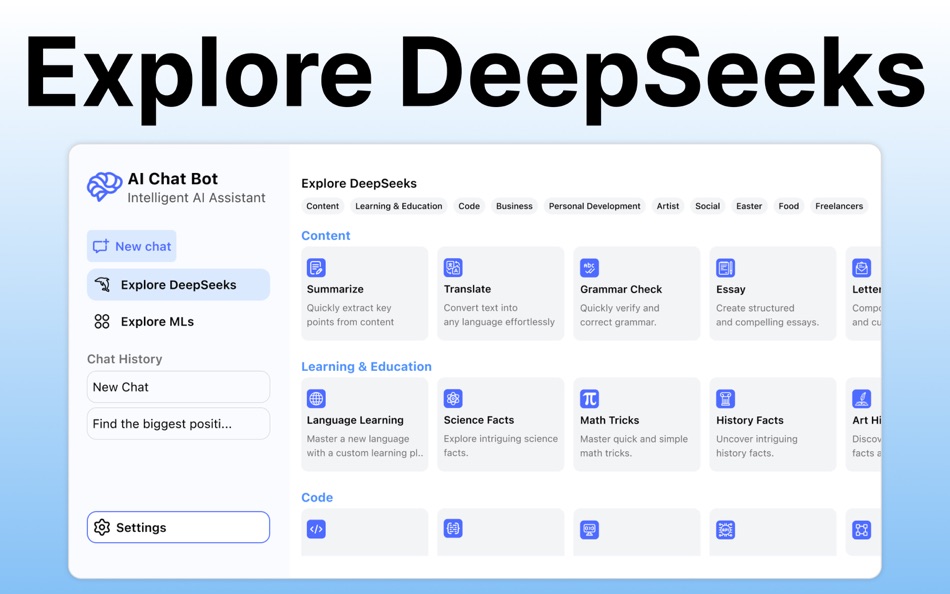The image size is (950, 594).
Task: Open Explore MLs in sidebar
Action: click(178, 322)
